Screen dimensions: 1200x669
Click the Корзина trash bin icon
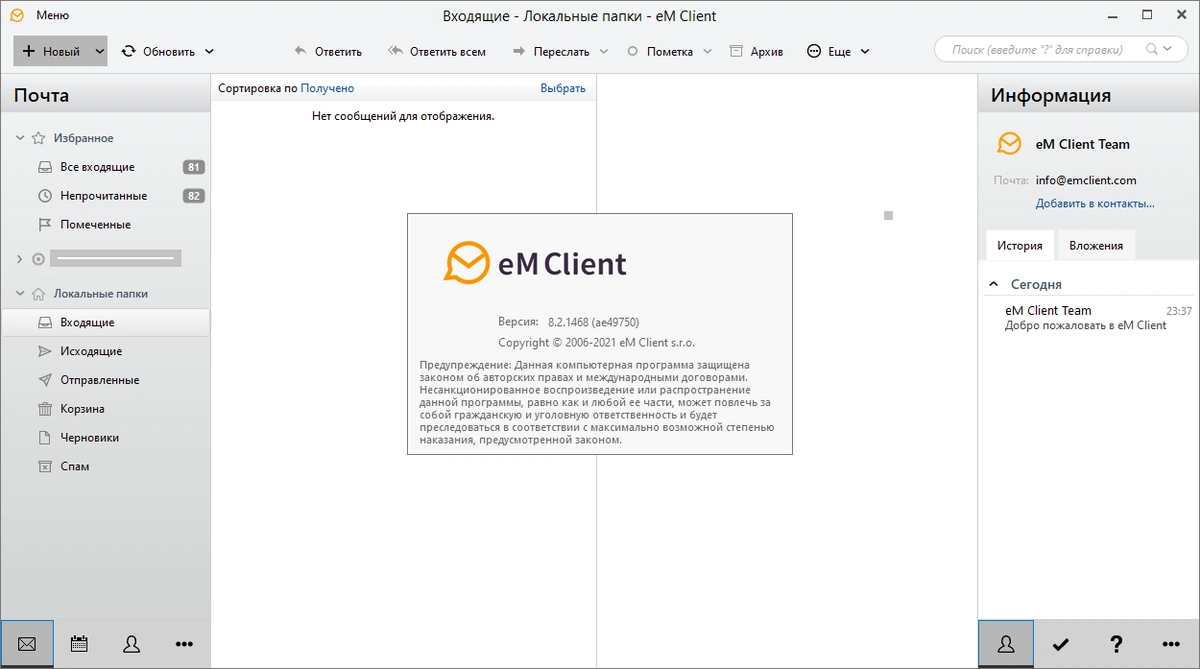point(44,409)
